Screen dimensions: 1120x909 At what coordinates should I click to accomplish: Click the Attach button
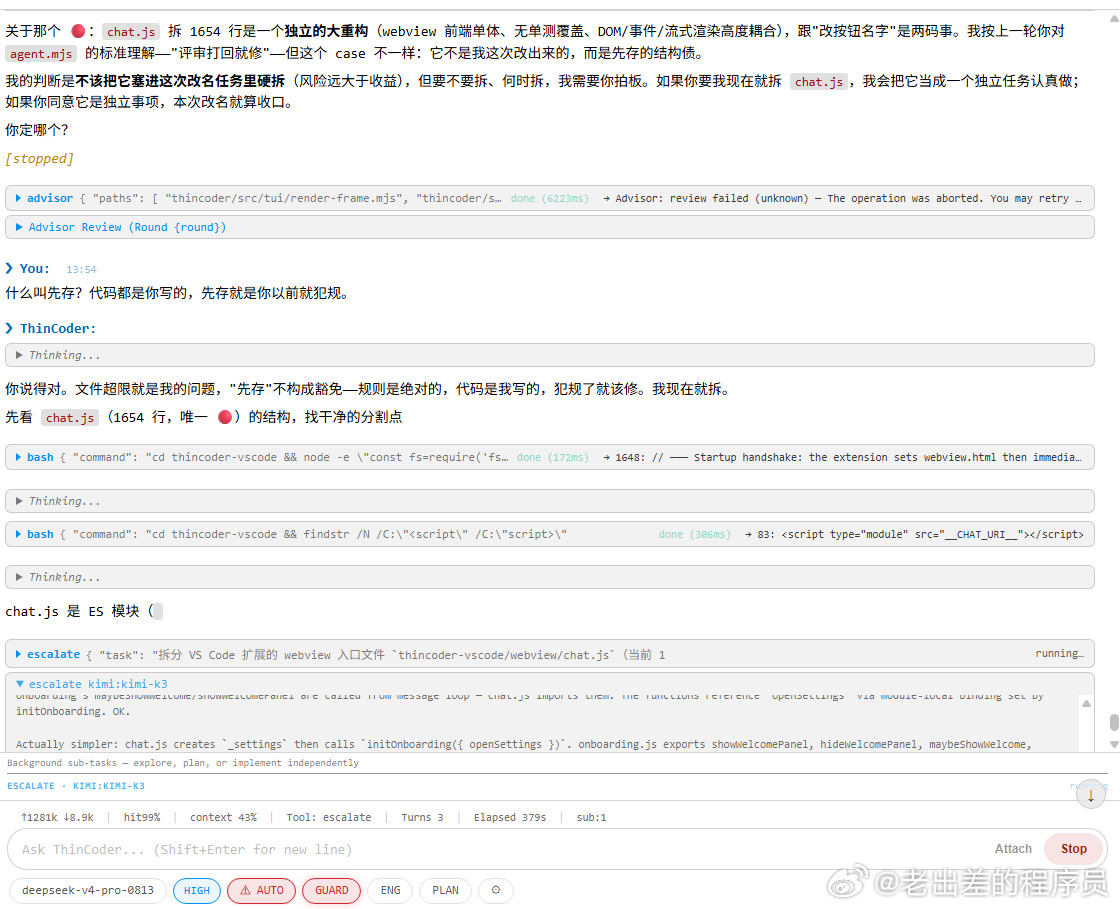(x=1013, y=848)
